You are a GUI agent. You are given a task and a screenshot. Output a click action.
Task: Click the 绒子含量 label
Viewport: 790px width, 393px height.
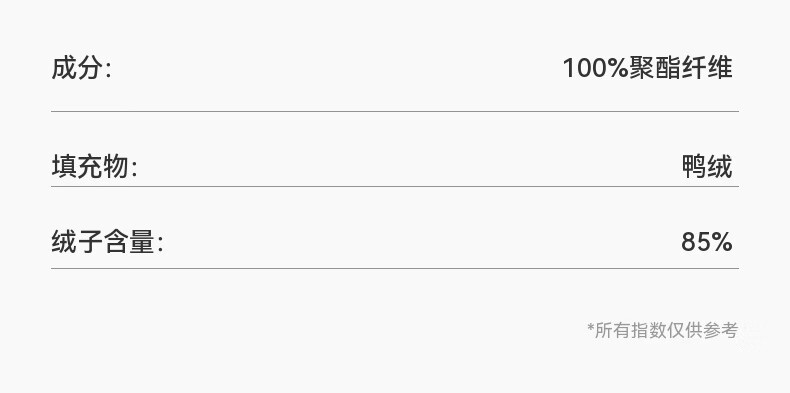107,242
